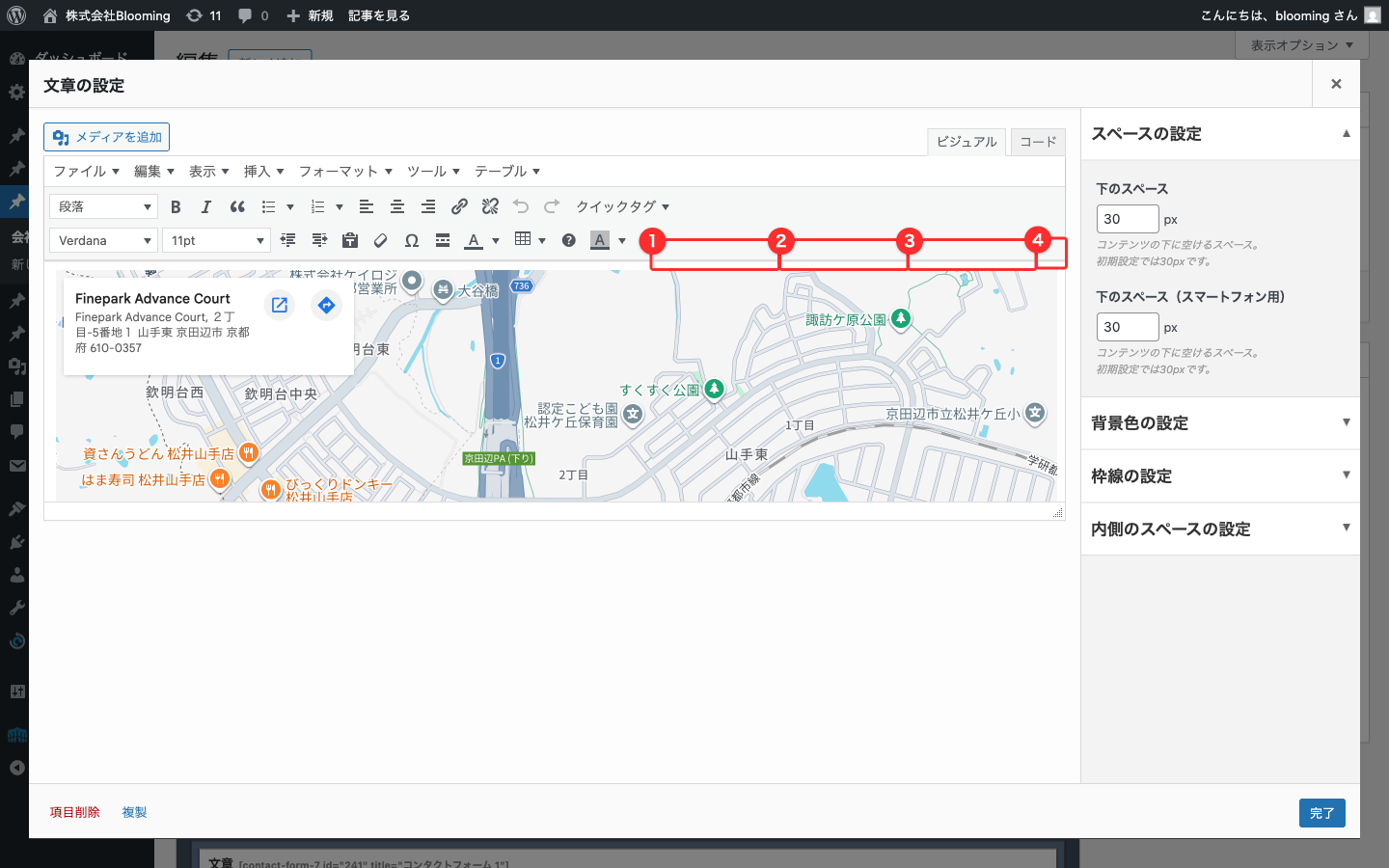
Task: Click the blooming user avatar in the admin bar
Action: (x=1372, y=15)
